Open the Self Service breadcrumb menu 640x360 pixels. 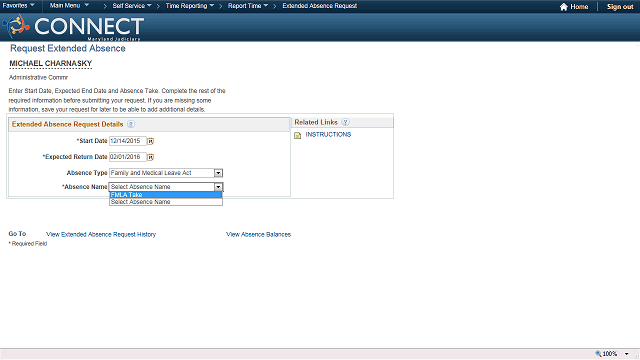(x=132, y=6)
